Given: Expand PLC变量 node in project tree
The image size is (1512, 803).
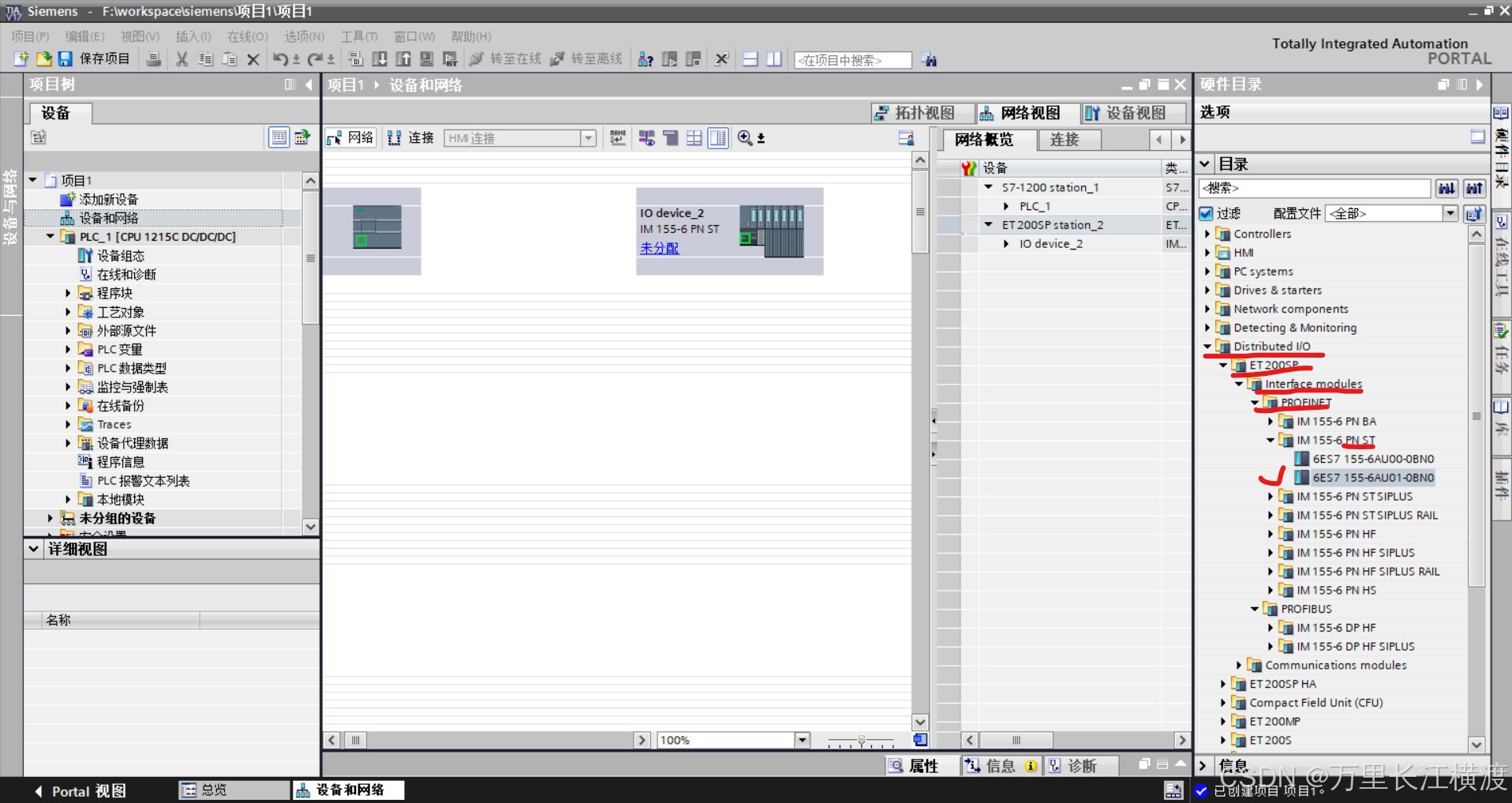Looking at the screenshot, I should click(68, 349).
